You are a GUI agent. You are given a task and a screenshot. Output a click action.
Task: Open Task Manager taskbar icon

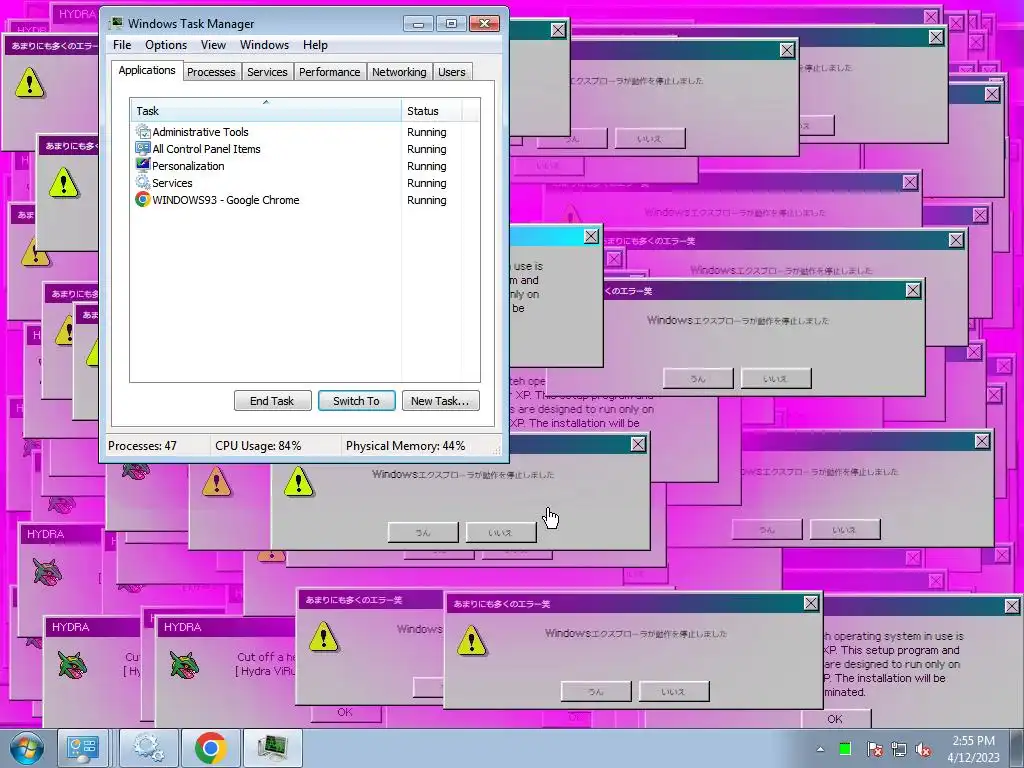click(x=272, y=748)
